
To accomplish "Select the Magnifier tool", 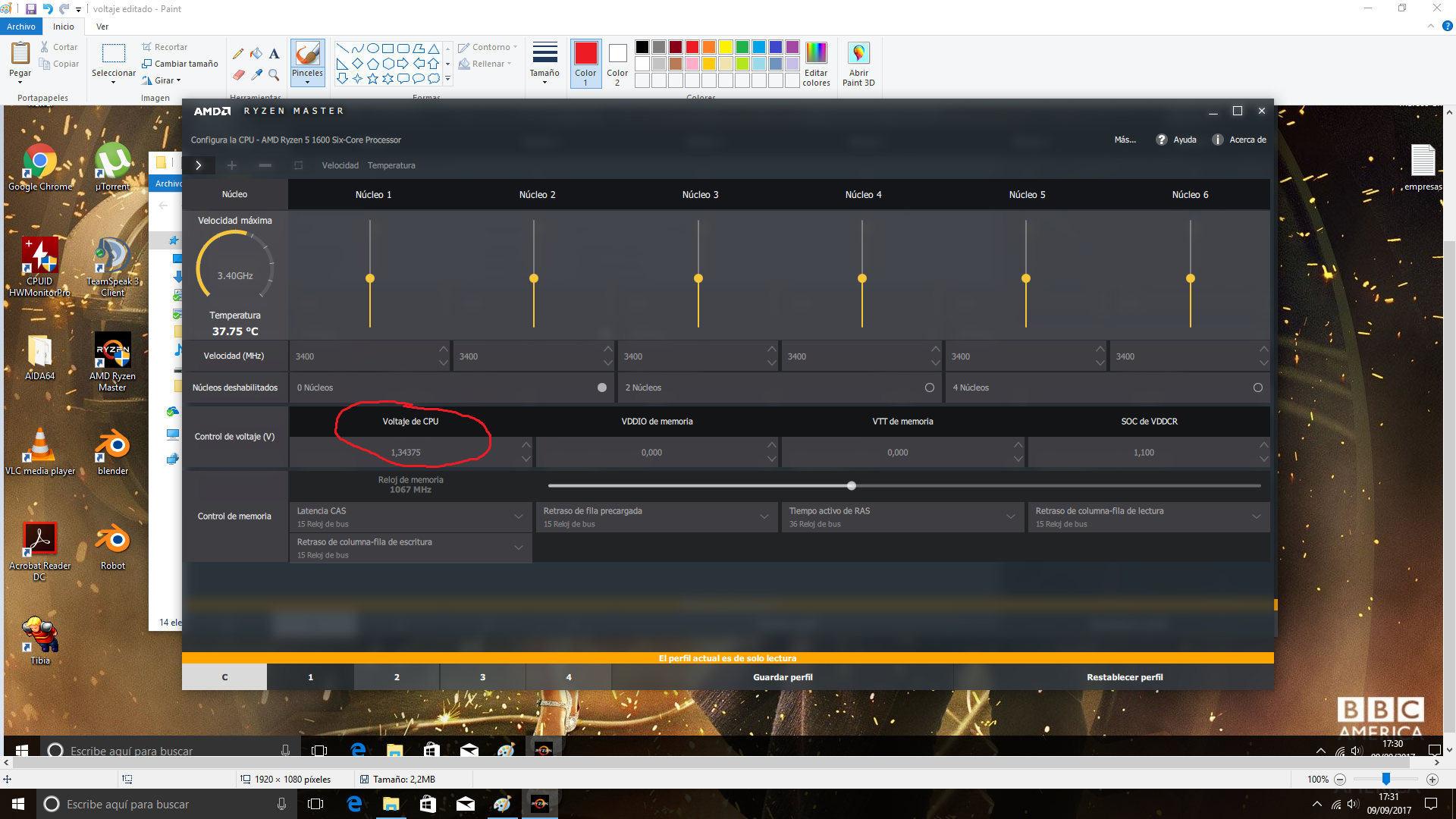I will coord(274,74).
